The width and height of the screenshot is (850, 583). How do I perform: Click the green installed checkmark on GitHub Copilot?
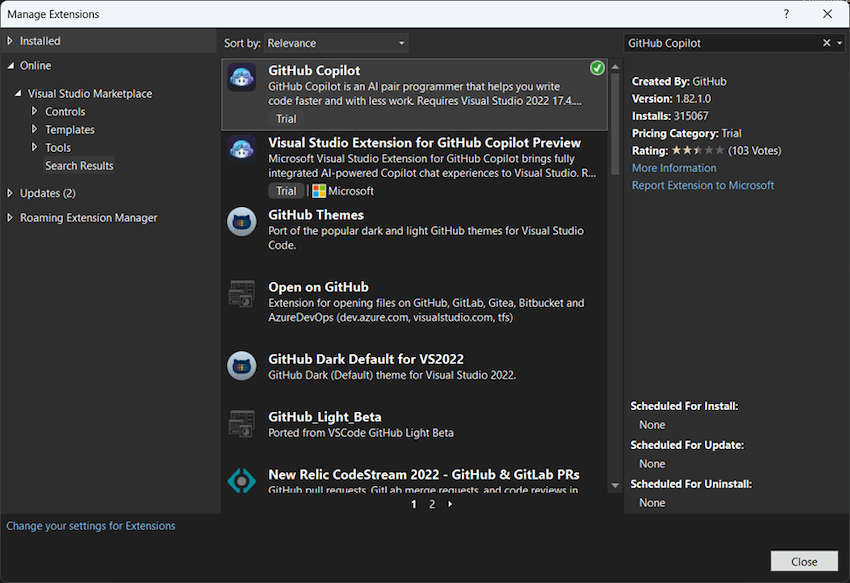[x=597, y=68]
